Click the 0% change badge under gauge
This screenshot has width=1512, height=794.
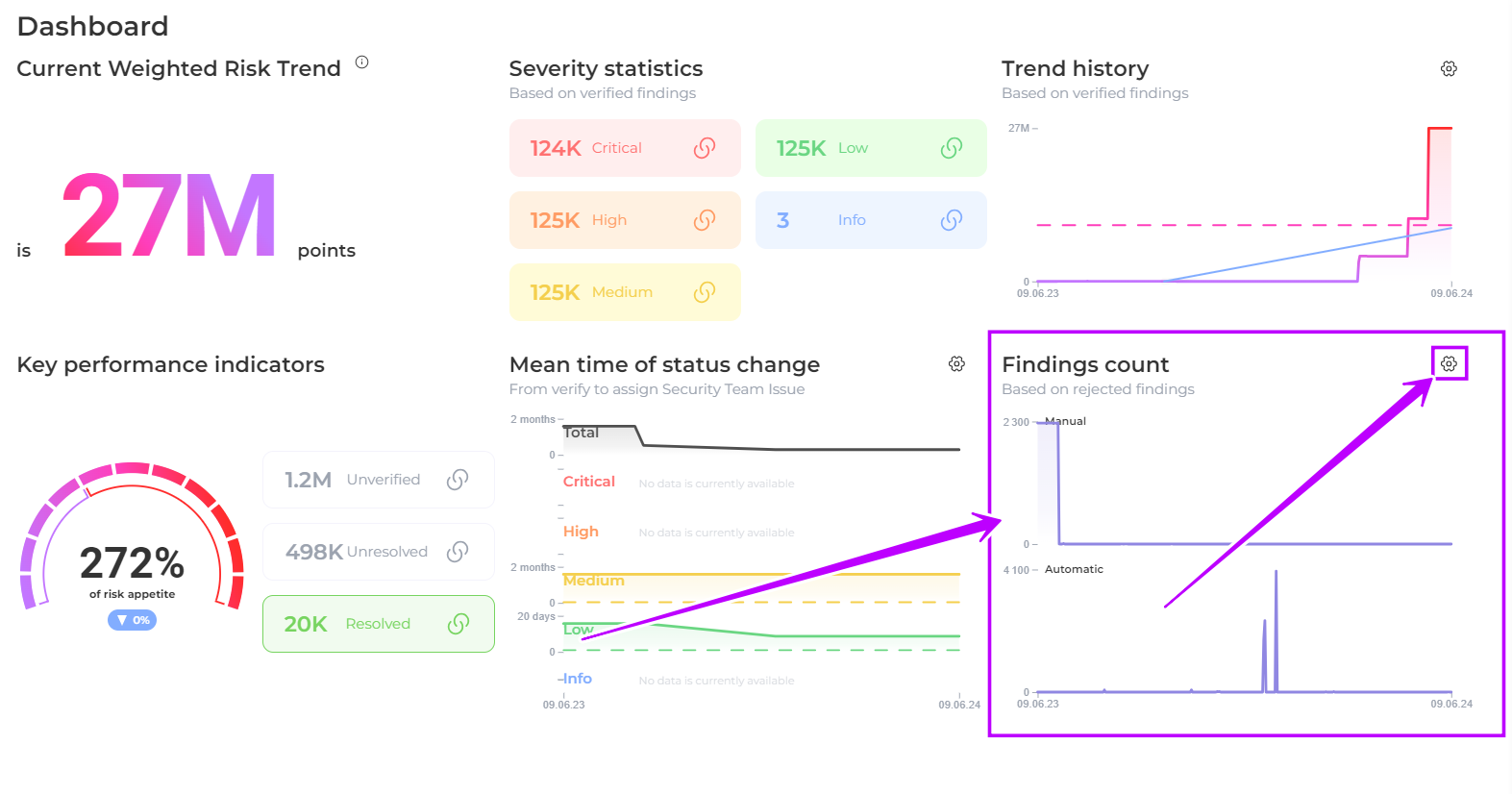coord(132,620)
